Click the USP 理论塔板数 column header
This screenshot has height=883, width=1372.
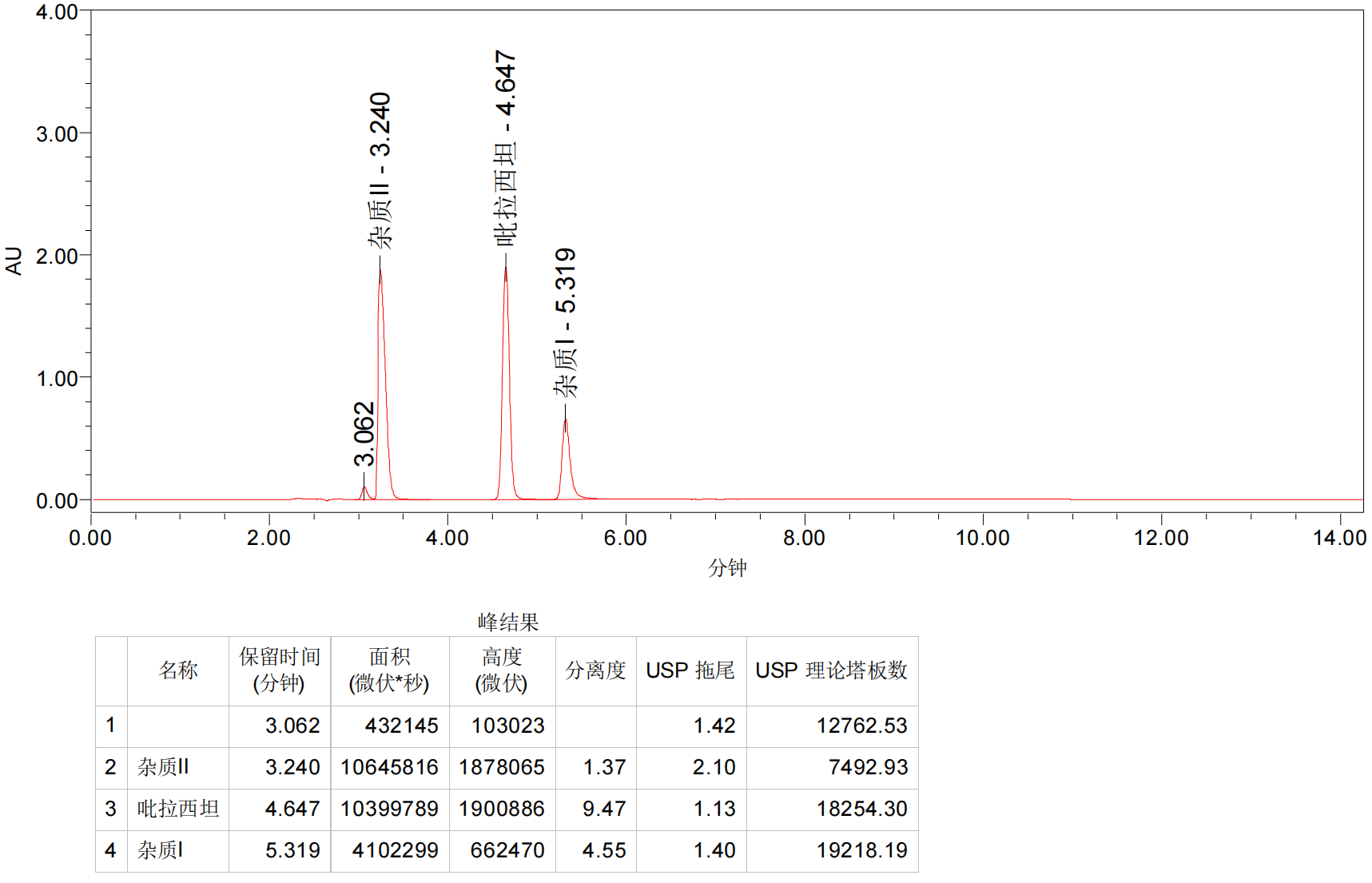point(831,670)
